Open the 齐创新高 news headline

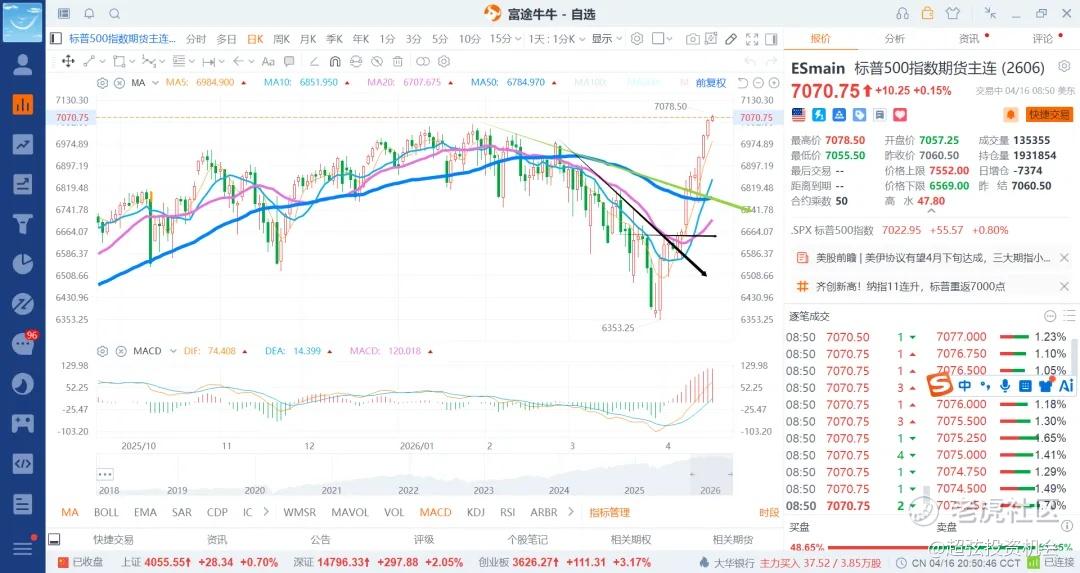coord(910,286)
